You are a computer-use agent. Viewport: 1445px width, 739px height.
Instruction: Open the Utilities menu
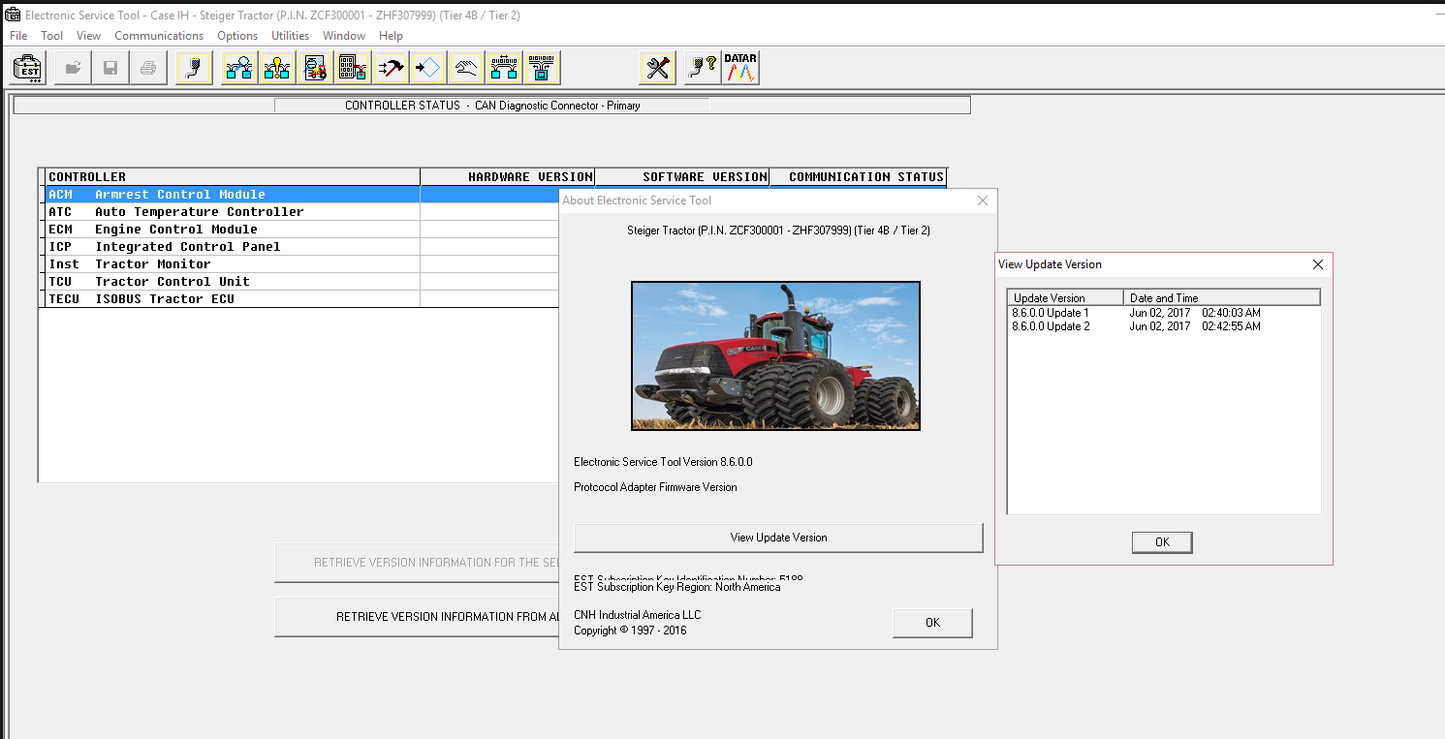click(290, 35)
